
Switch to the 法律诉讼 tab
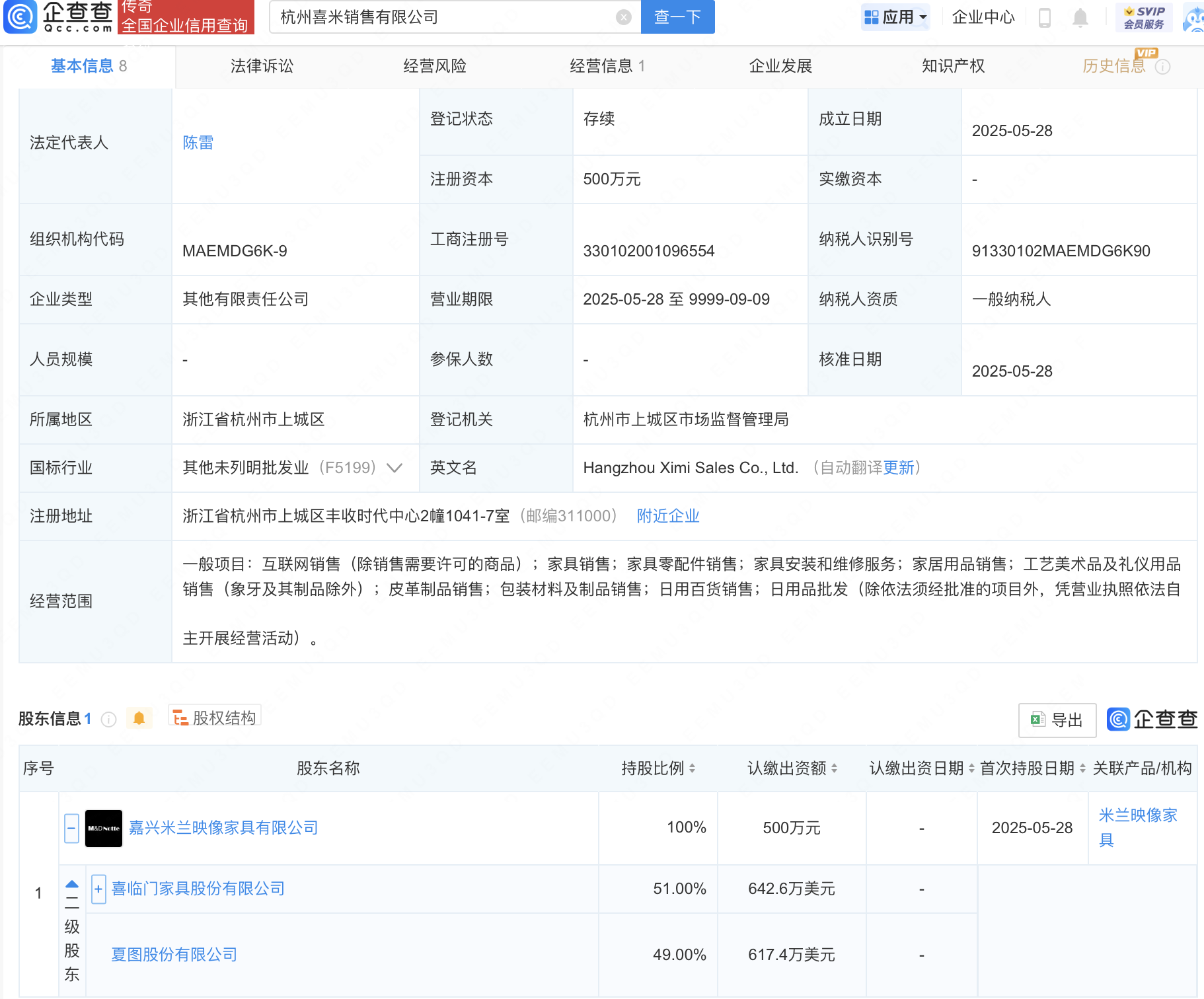click(x=262, y=66)
